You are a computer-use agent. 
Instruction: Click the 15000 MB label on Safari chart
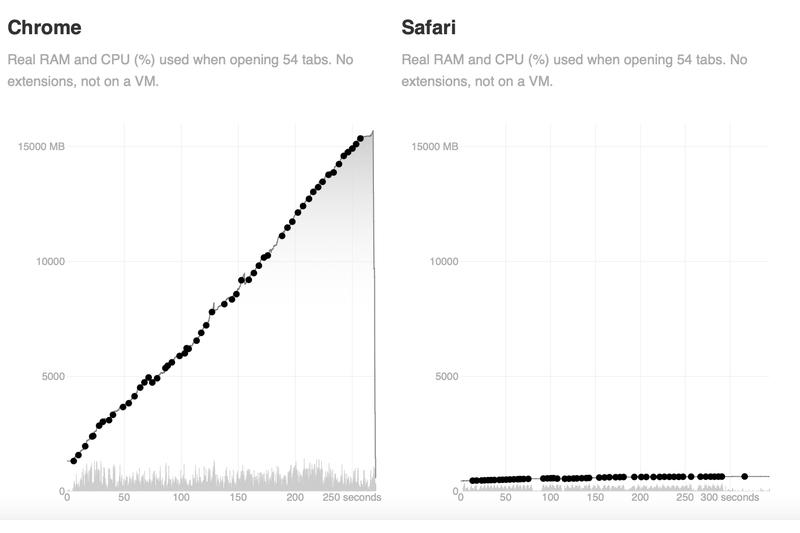tap(435, 146)
